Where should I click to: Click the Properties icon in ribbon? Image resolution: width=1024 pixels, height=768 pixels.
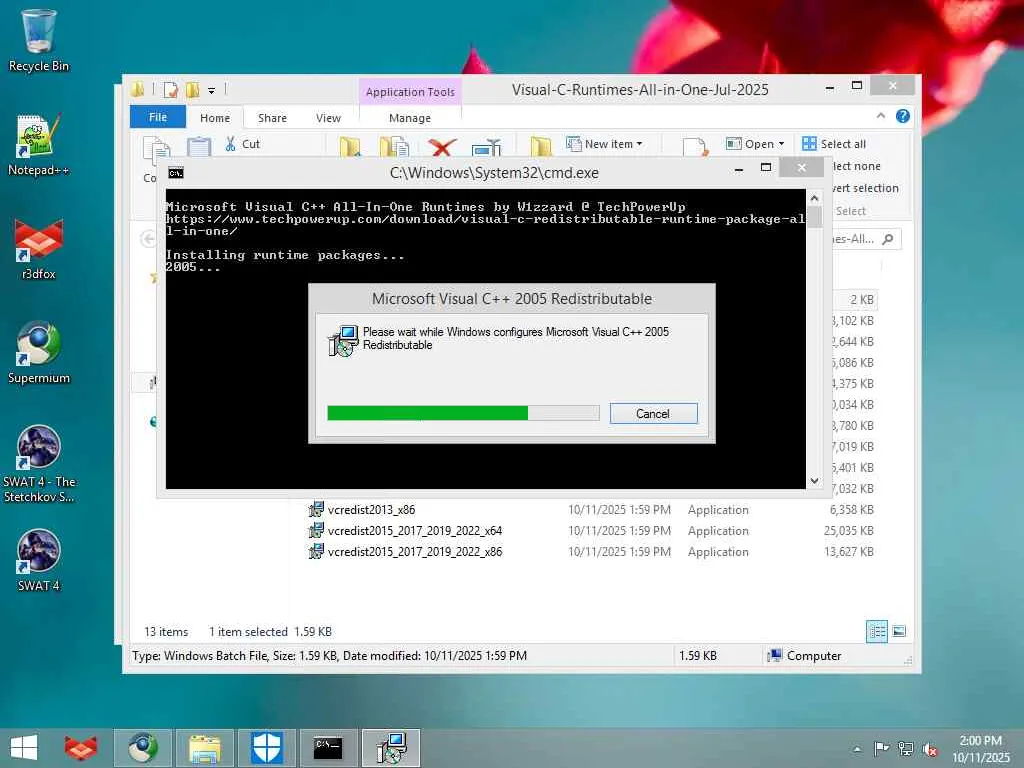[x=695, y=147]
